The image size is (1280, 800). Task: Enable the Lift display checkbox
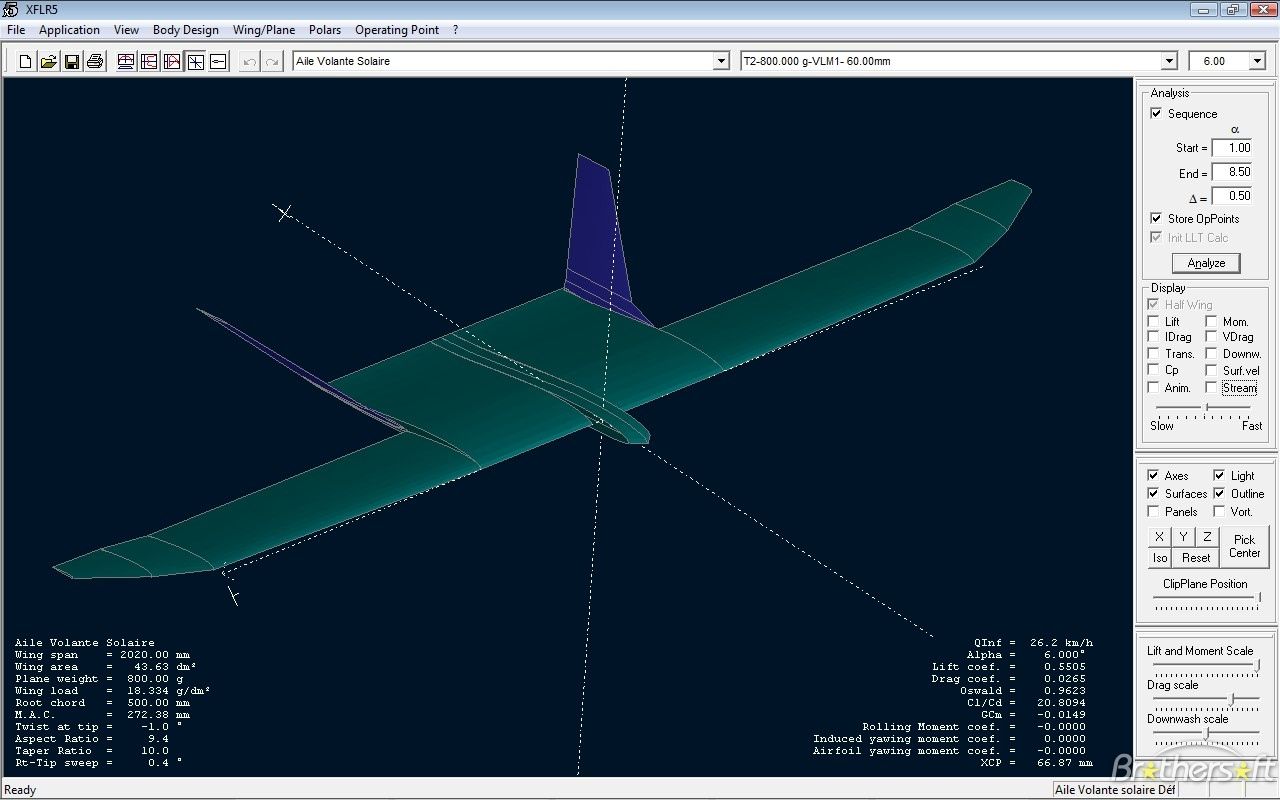tap(1154, 322)
